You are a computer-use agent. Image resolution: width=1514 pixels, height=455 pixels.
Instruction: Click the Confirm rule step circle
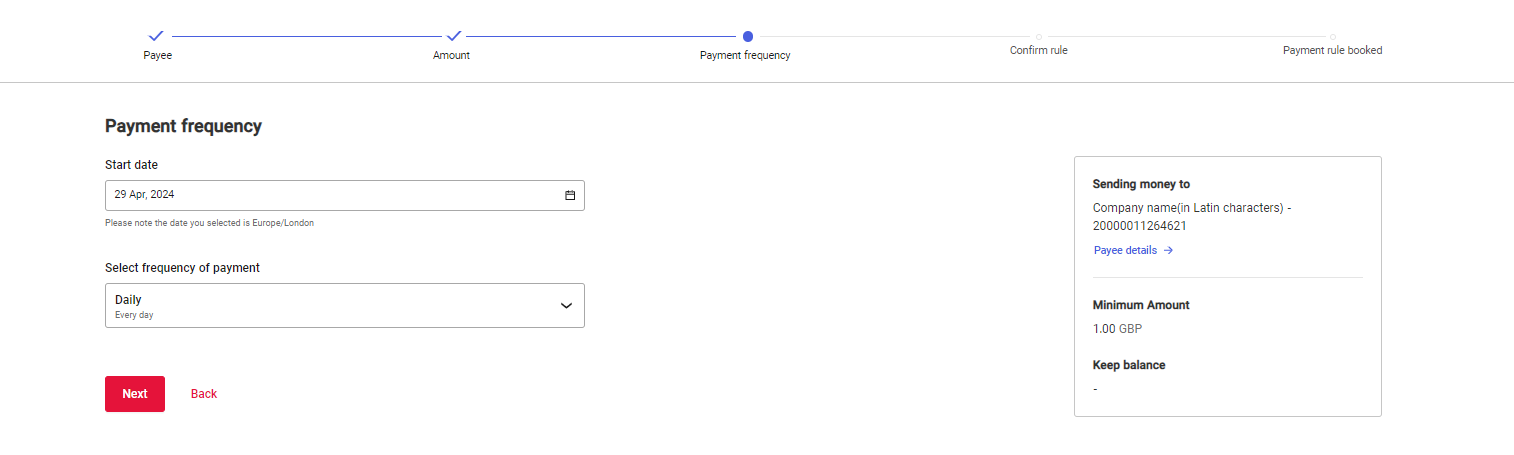point(1039,37)
